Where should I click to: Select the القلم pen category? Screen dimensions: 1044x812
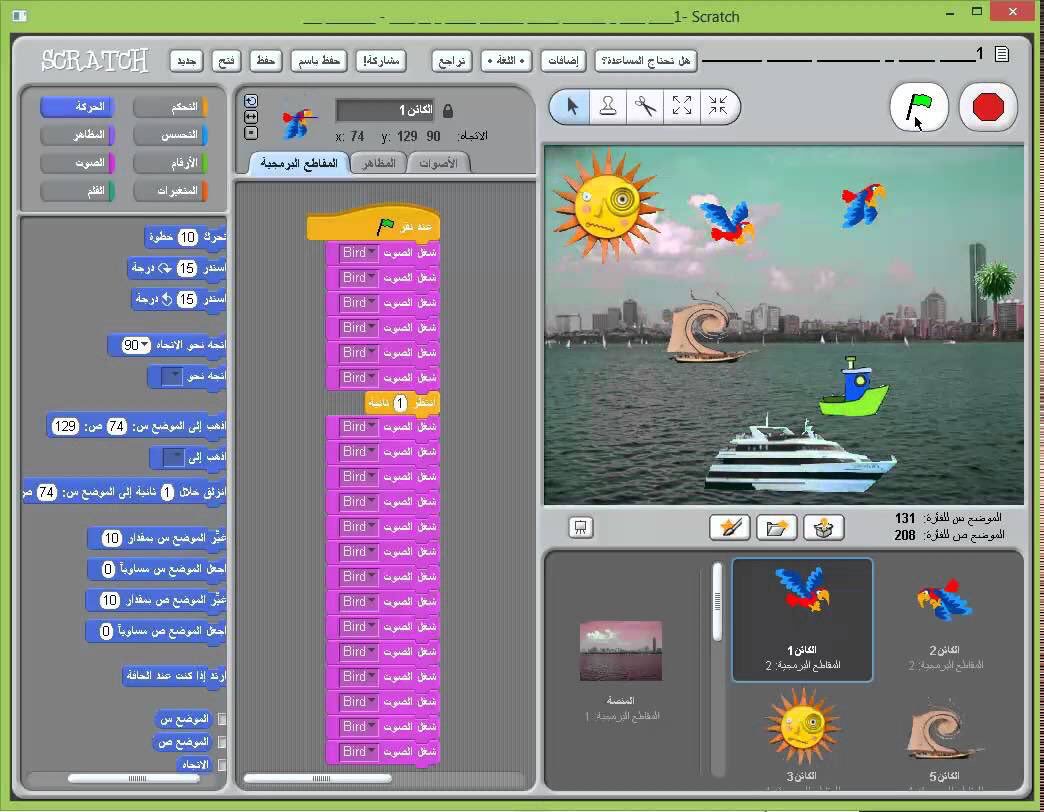coord(77,191)
